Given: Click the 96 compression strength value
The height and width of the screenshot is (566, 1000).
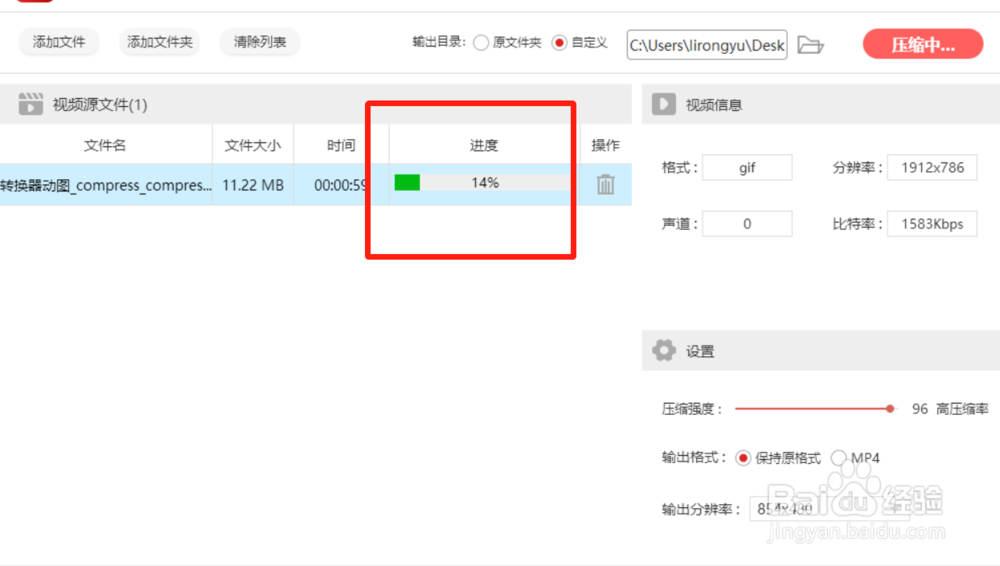Looking at the screenshot, I should coord(920,409).
